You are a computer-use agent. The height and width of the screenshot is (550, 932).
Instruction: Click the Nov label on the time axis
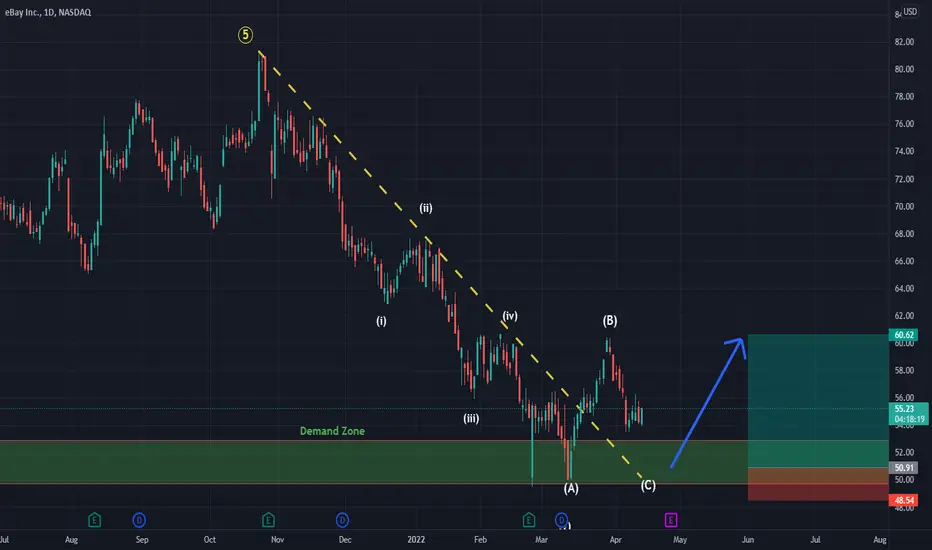pyautogui.click(x=277, y=540)
